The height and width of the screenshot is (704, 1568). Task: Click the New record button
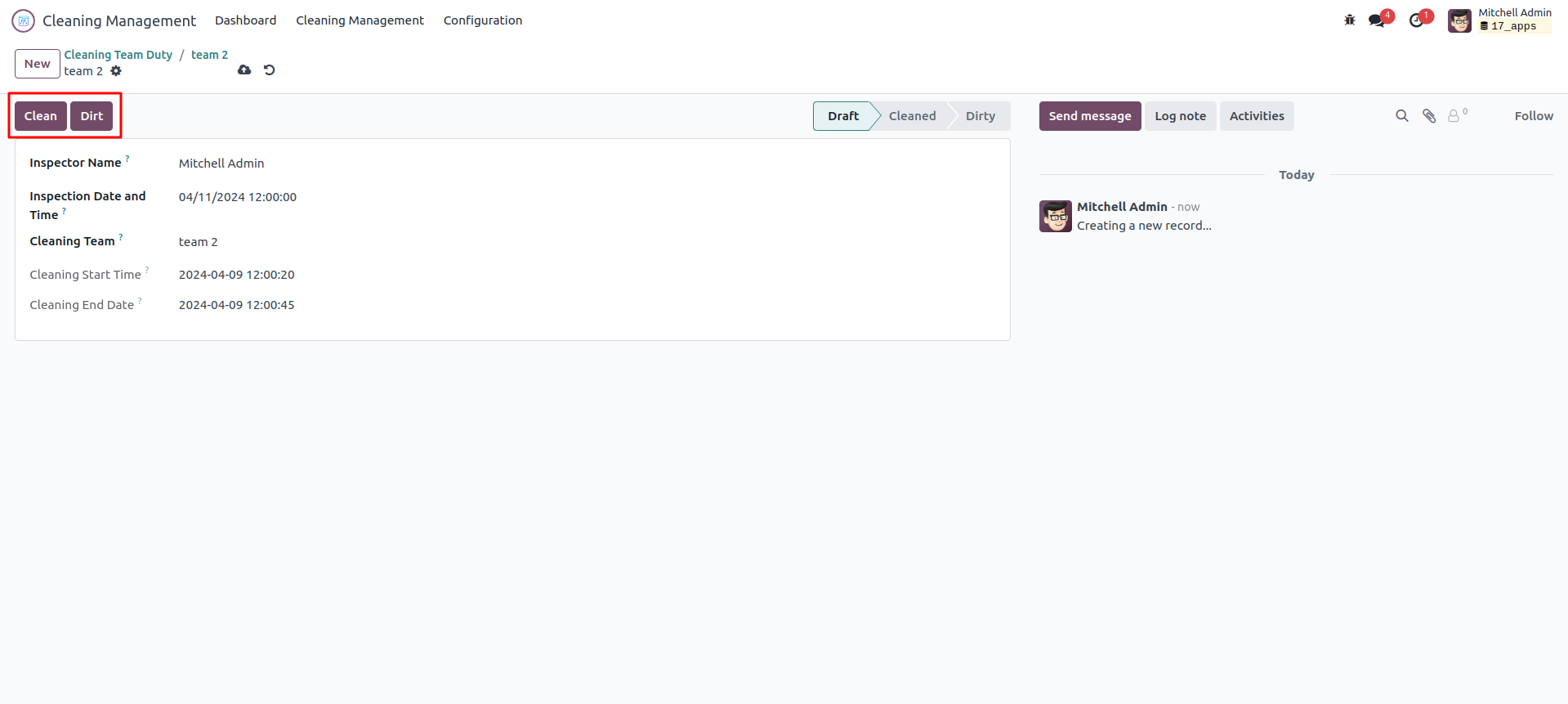(38, 64)
